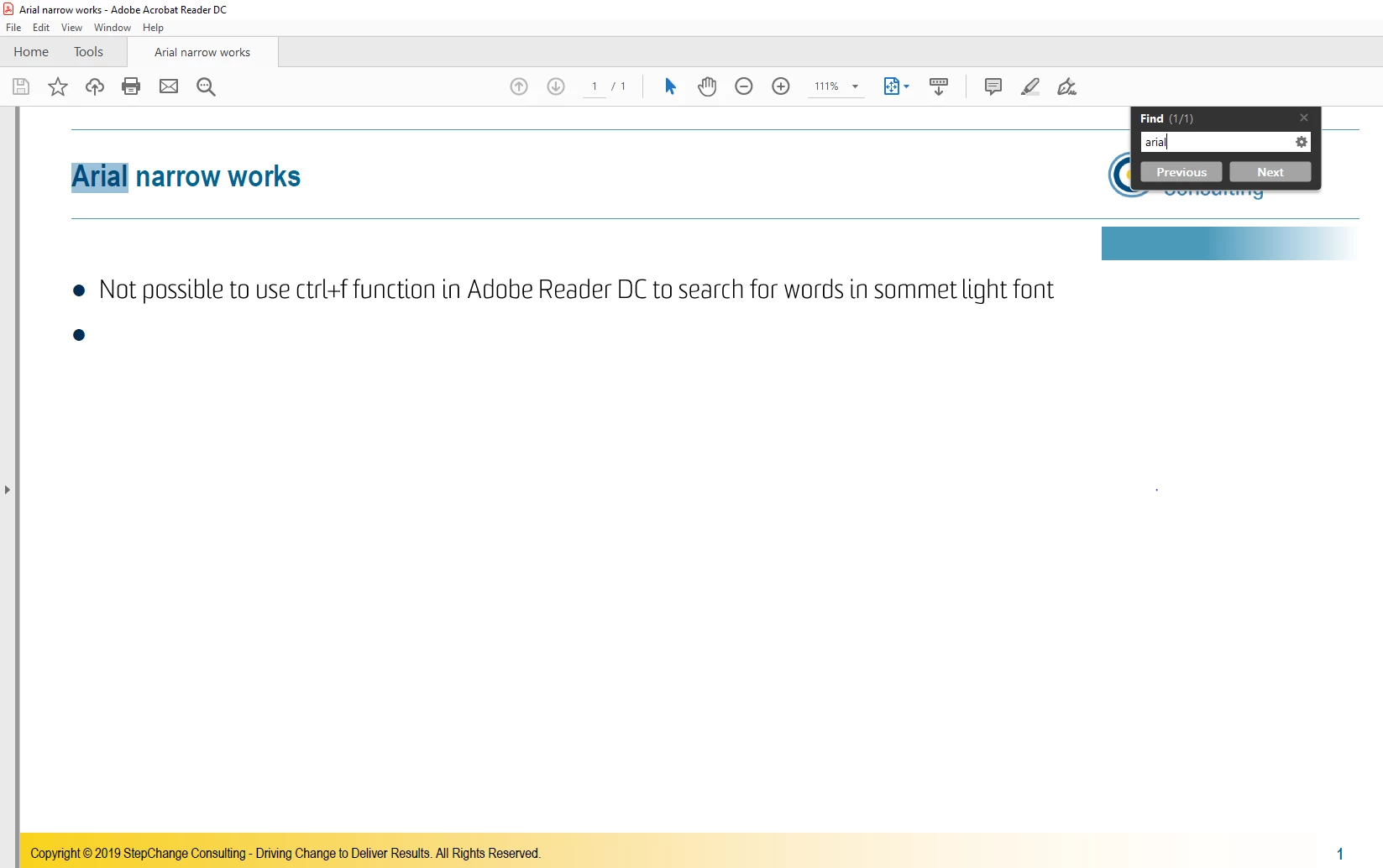Viewport: 1383px width, 868px height.
Task: Zoom in with the plus icon
Action: coord(781,86)
